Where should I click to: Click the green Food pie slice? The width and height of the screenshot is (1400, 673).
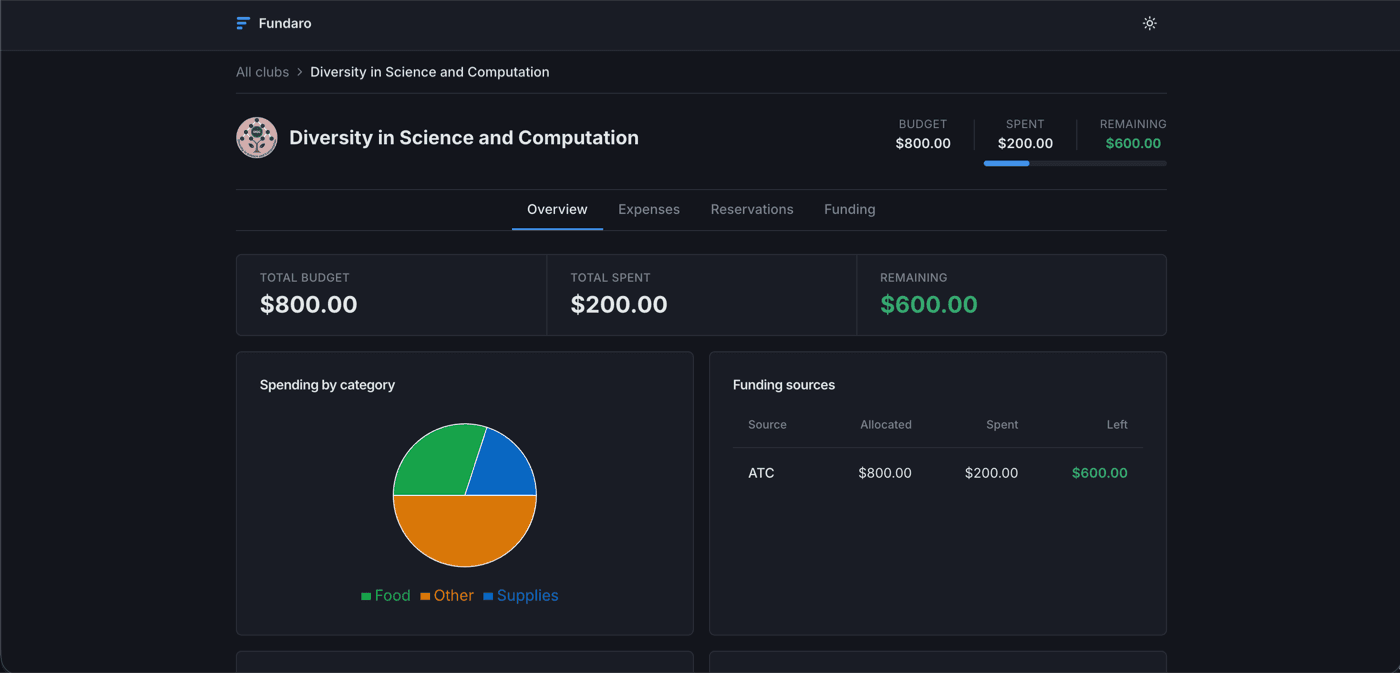pyautogui.click(x=435, y=460)
